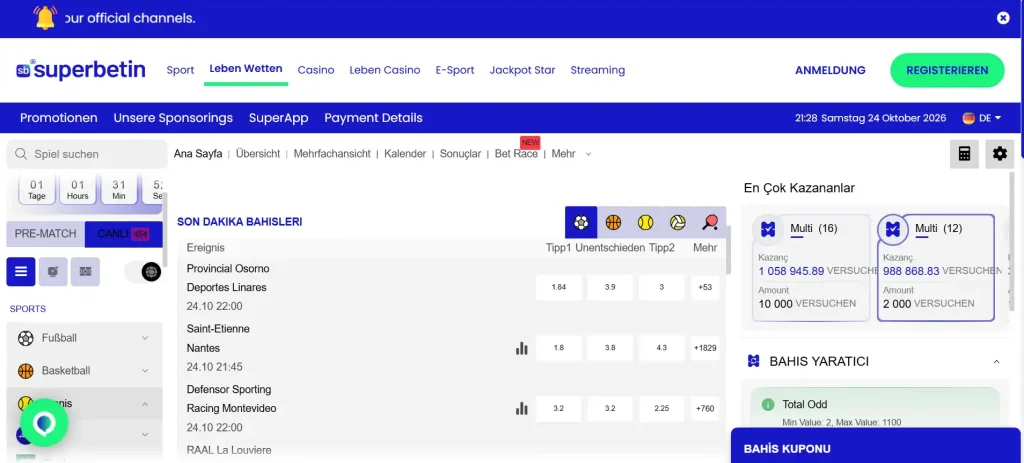The width and height of the screenshot is (1024, 463).
Task: Click the Bahis Yaratici icon
Action: tap(754, 361)
